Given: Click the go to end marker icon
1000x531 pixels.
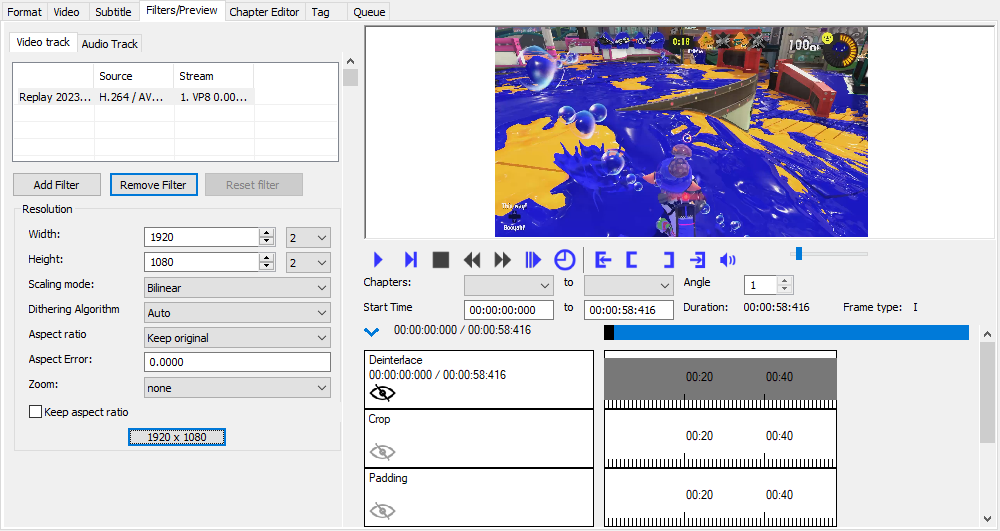Looking at the screenshot, I should pos(697,260).
